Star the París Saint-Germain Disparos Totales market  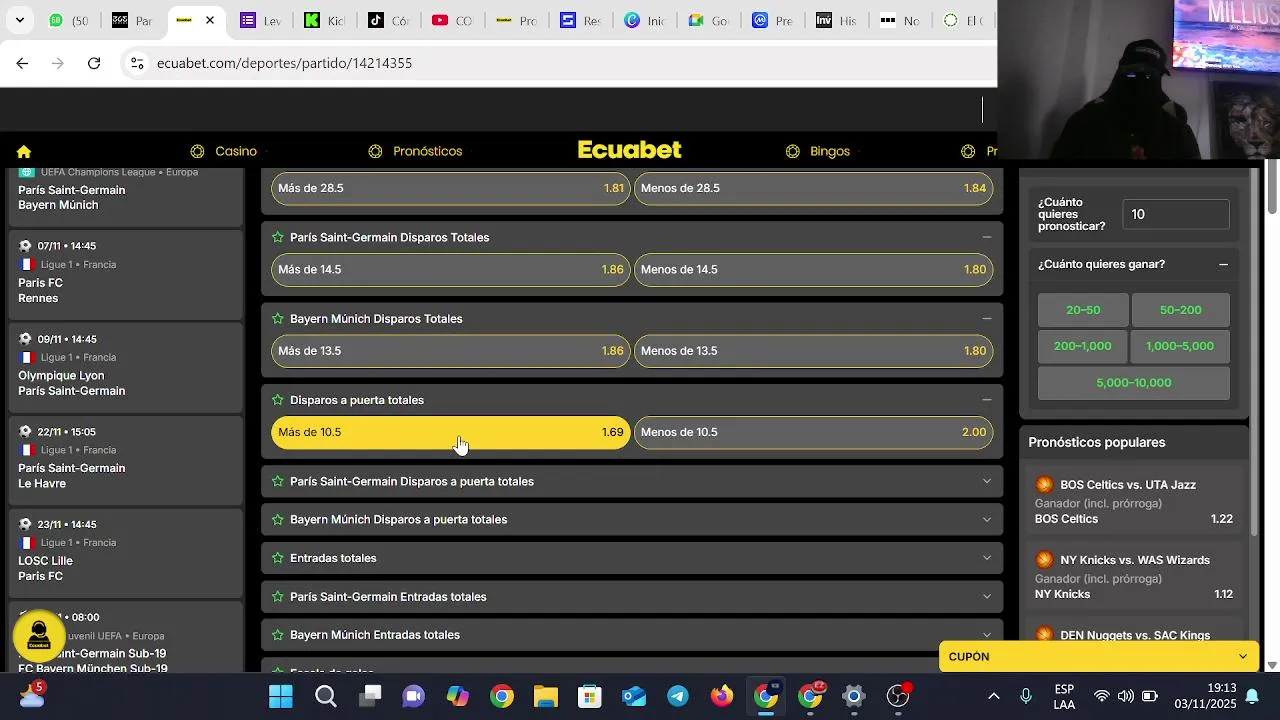pyautogui.click(x=278, y=238)
